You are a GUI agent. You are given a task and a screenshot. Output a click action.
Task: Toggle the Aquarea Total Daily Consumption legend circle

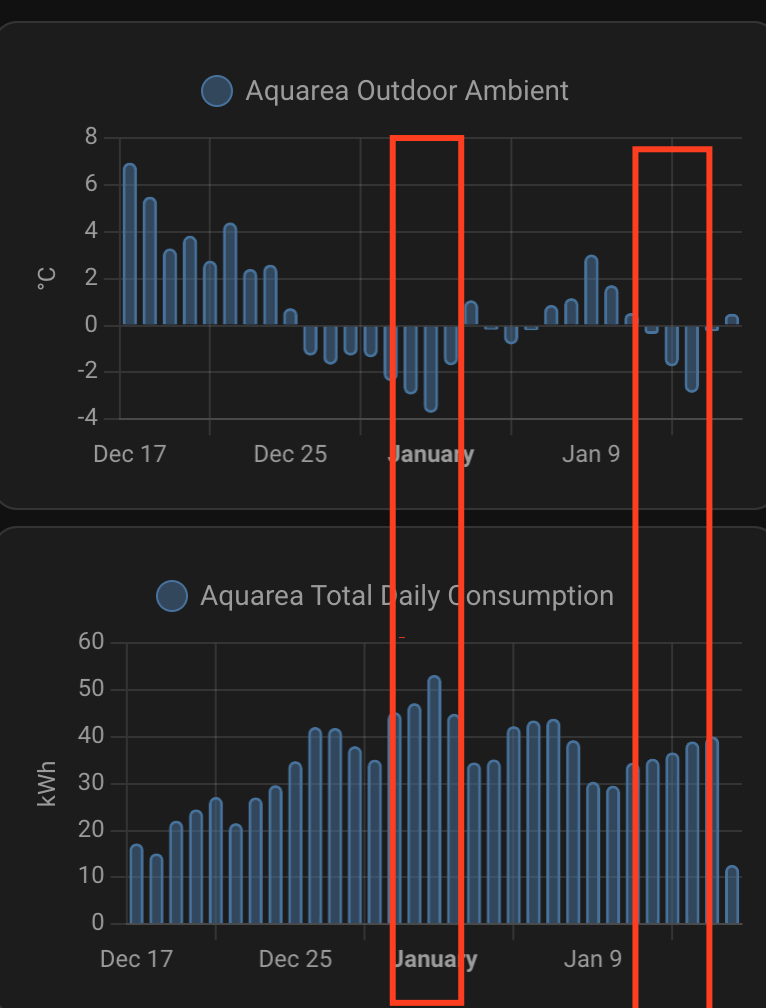tap(173, 596)
